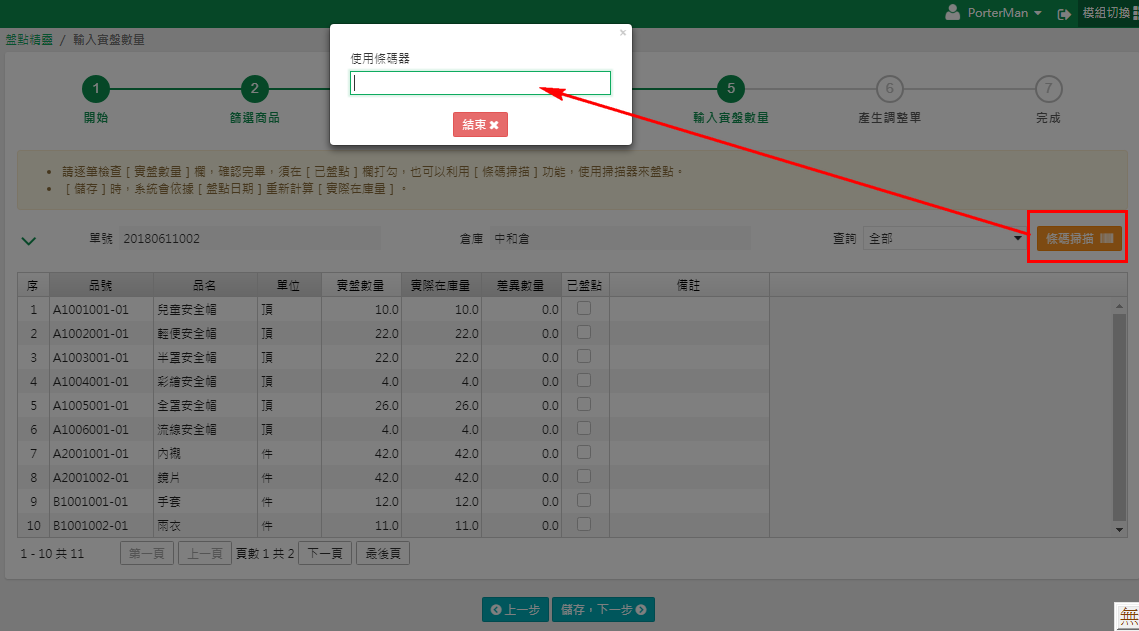Check 已盤點 for A1005001-01
The width and height of the screenshot is (1139, 631).
(583, 404)
